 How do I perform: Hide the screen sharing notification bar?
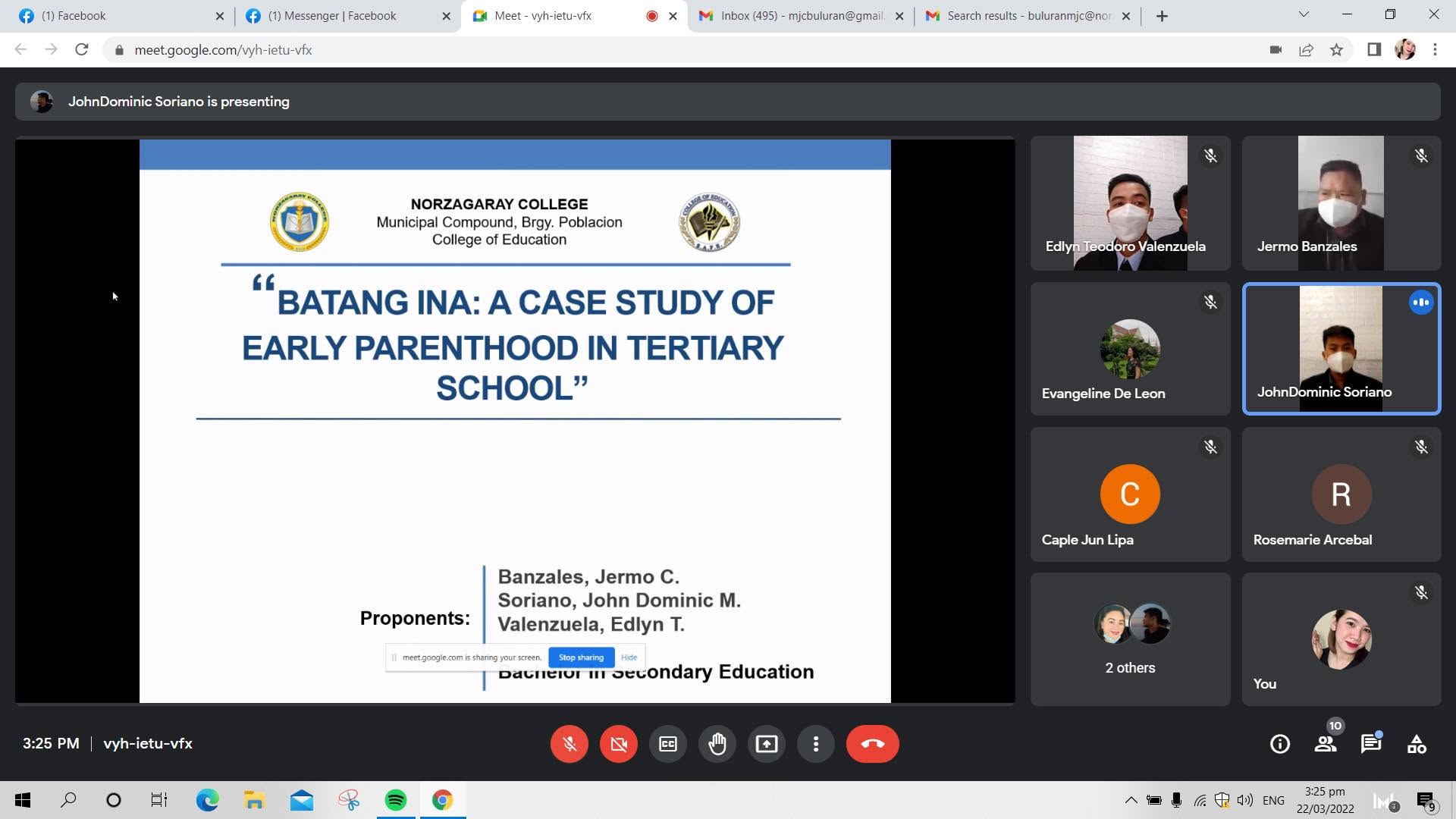pyautogui.click(x=629, y=657)
